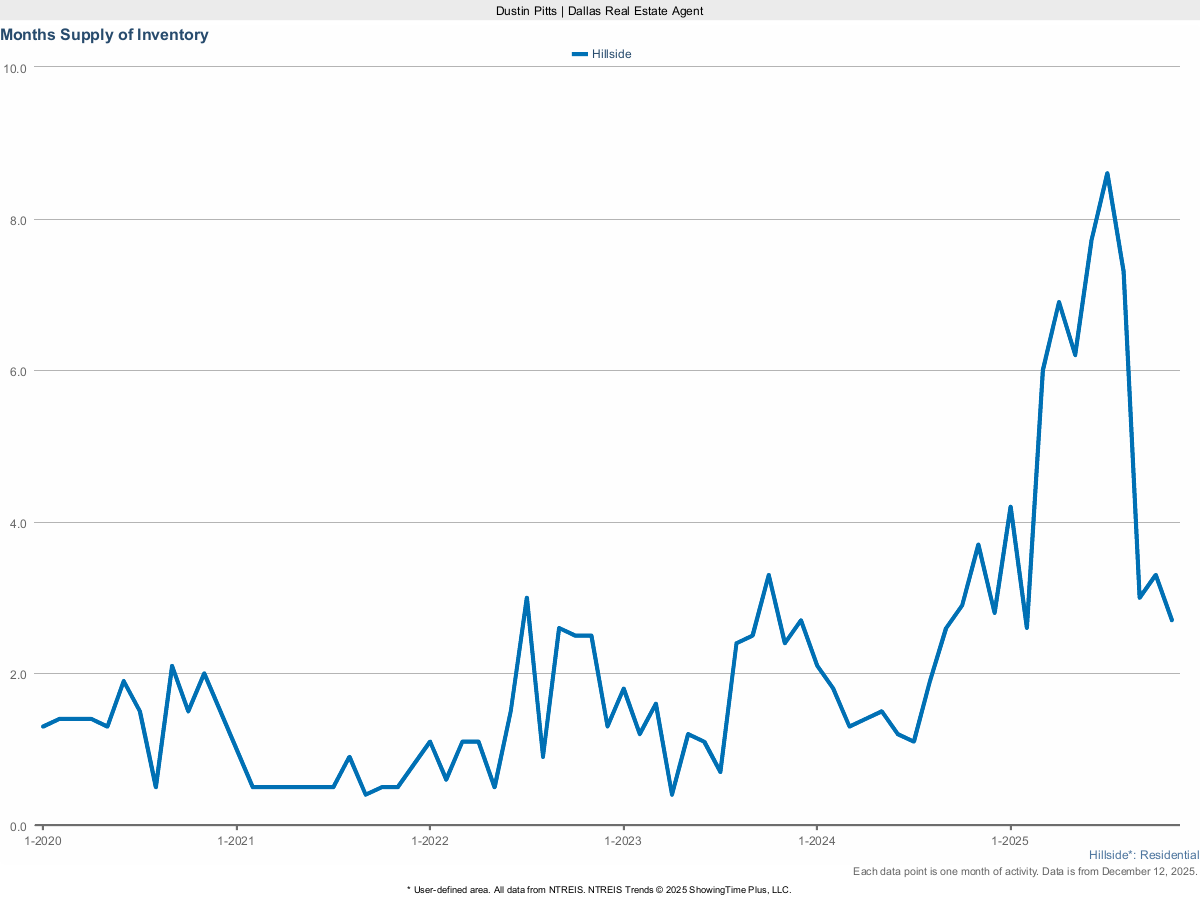Click the NTREIS Trends copyright text
The width and height of the screenshot is (1200, 900).
pyautogui.click(x=599, y=888)
